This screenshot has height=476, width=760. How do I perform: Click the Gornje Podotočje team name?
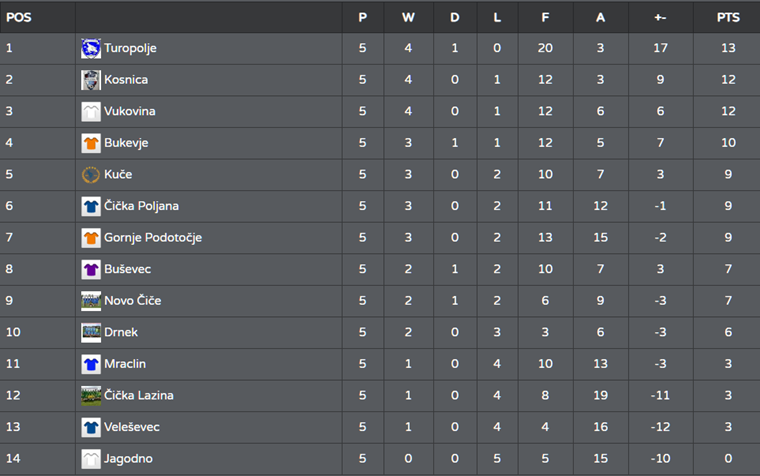pos(153,238)
